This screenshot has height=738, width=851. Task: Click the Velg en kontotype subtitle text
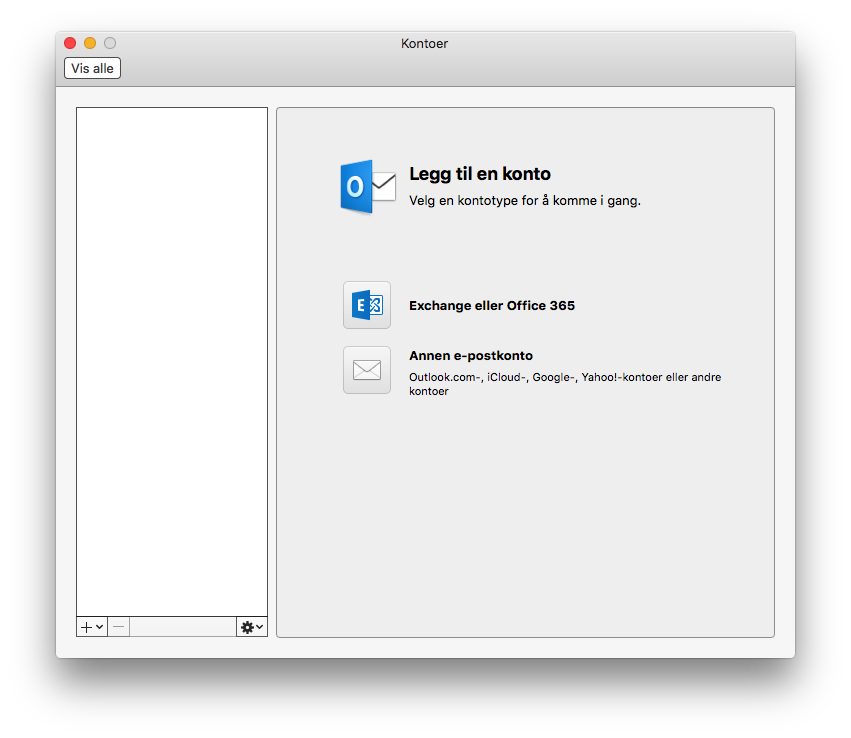click(525, 201)
